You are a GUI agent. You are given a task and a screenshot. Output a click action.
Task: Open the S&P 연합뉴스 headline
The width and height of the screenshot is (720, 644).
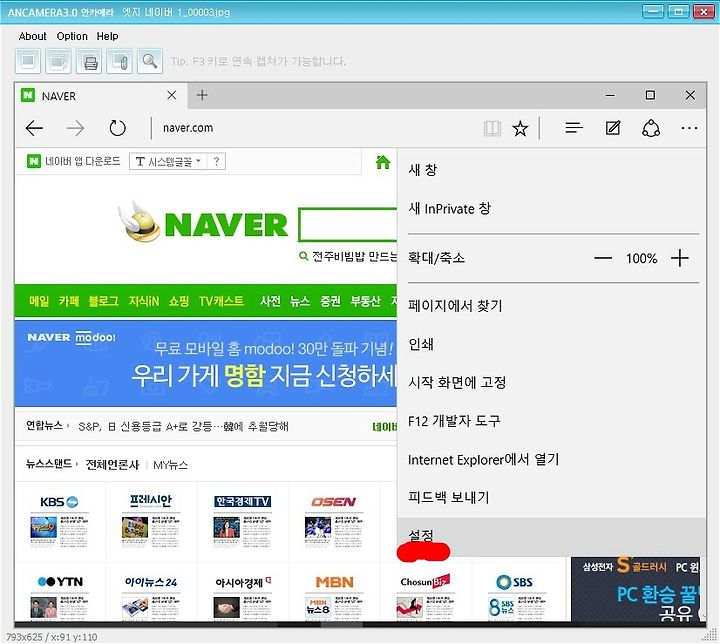click(183, 427)
